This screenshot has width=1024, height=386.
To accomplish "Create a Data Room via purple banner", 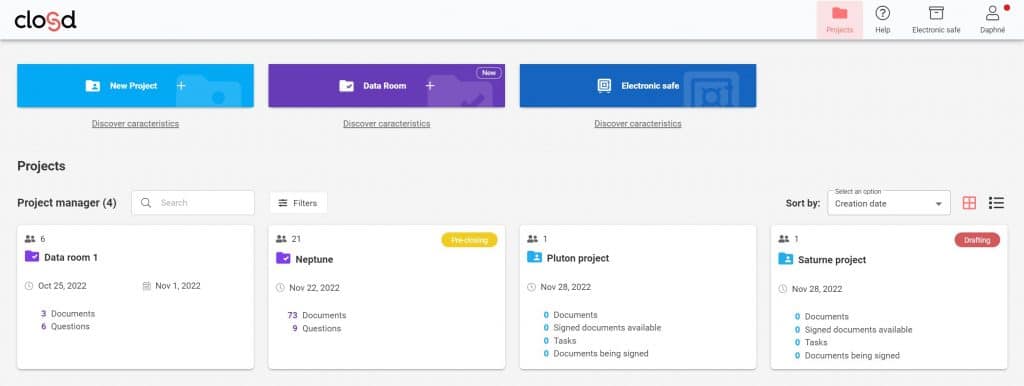I will (x=387, y=86).
